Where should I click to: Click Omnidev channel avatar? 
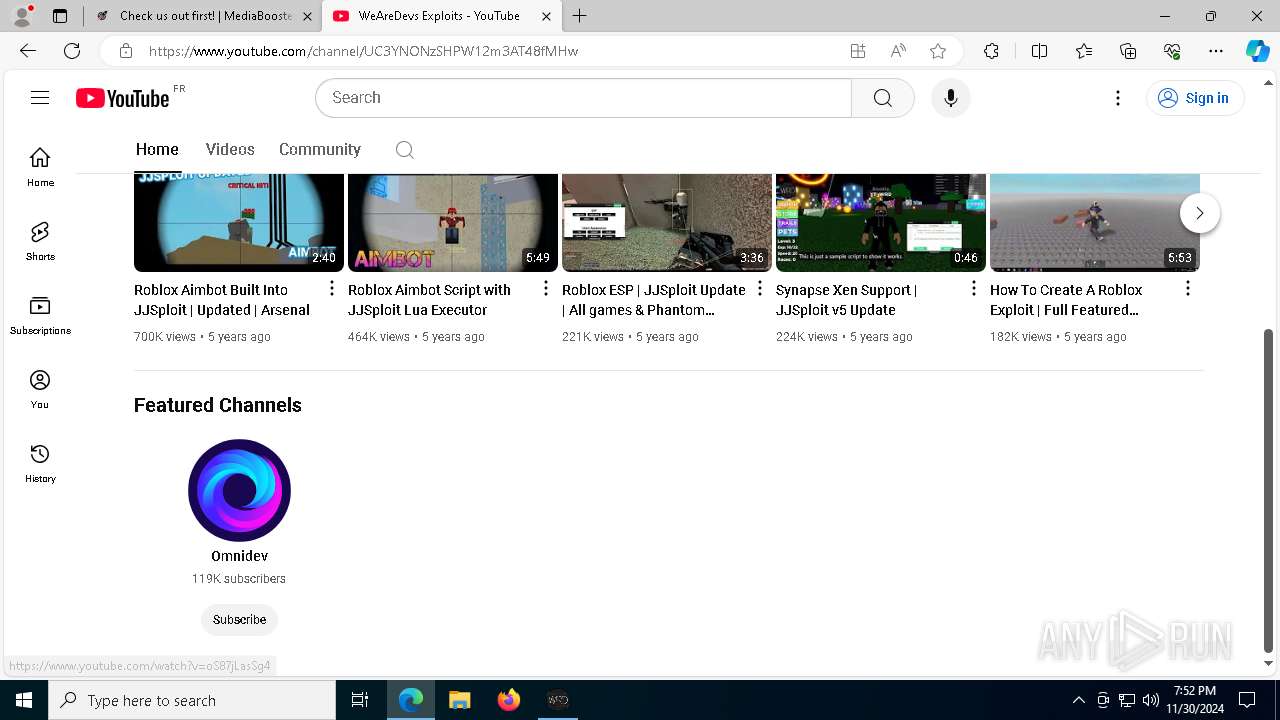tap(239, 490)
